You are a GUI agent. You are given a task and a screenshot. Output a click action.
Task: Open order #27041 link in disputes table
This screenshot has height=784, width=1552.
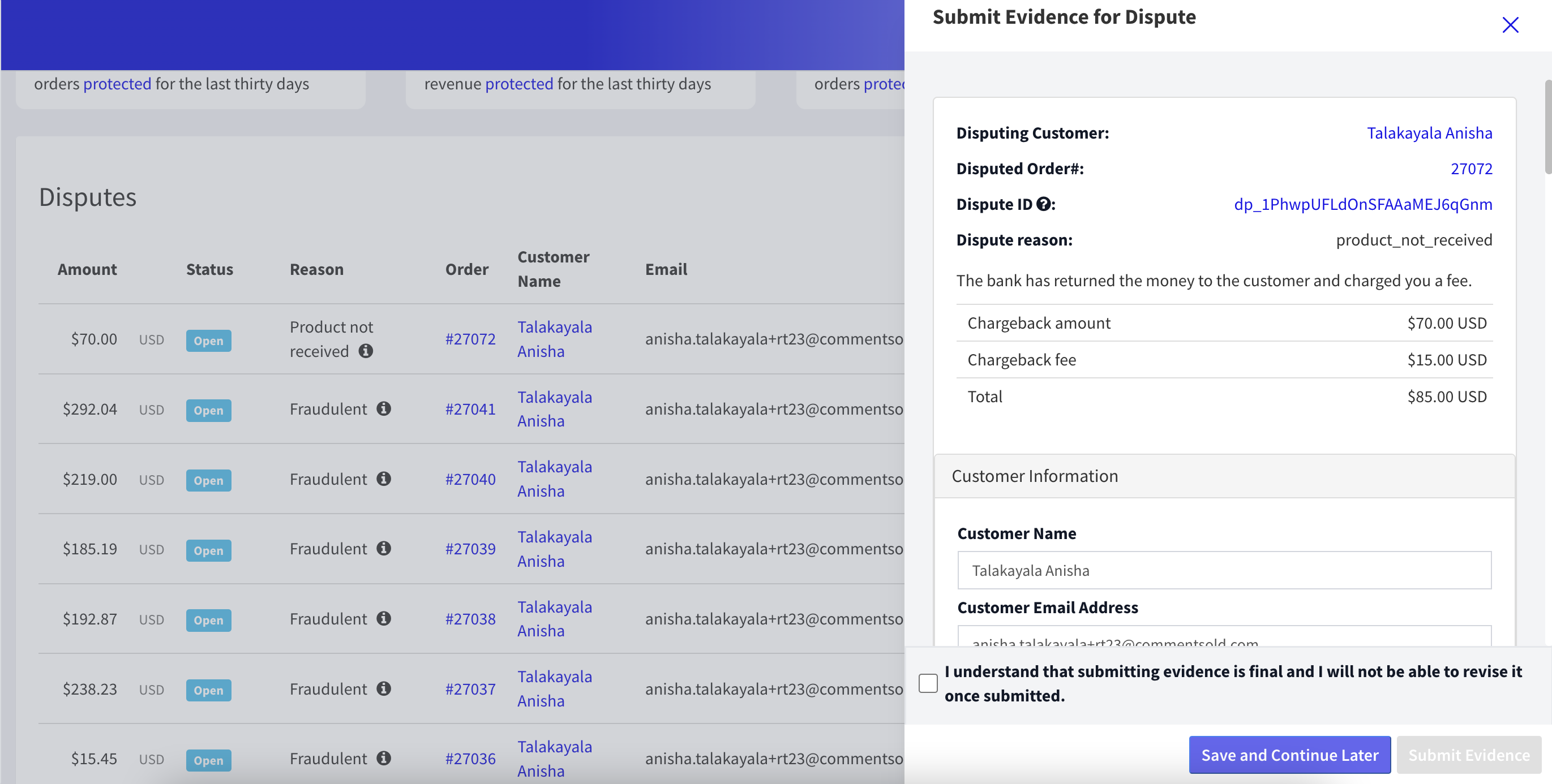point(470,409)
